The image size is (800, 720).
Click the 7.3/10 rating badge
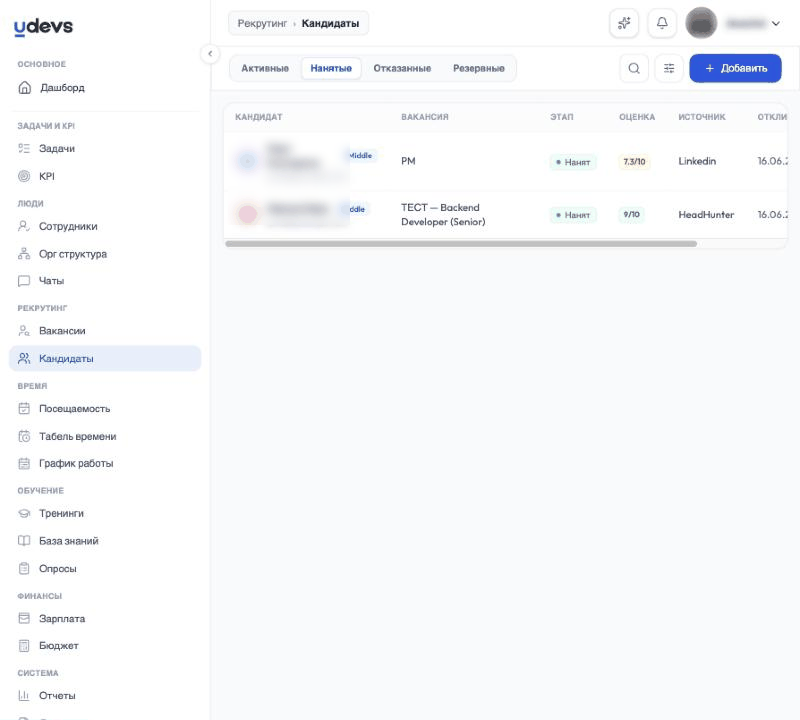[x=634, y=162]
